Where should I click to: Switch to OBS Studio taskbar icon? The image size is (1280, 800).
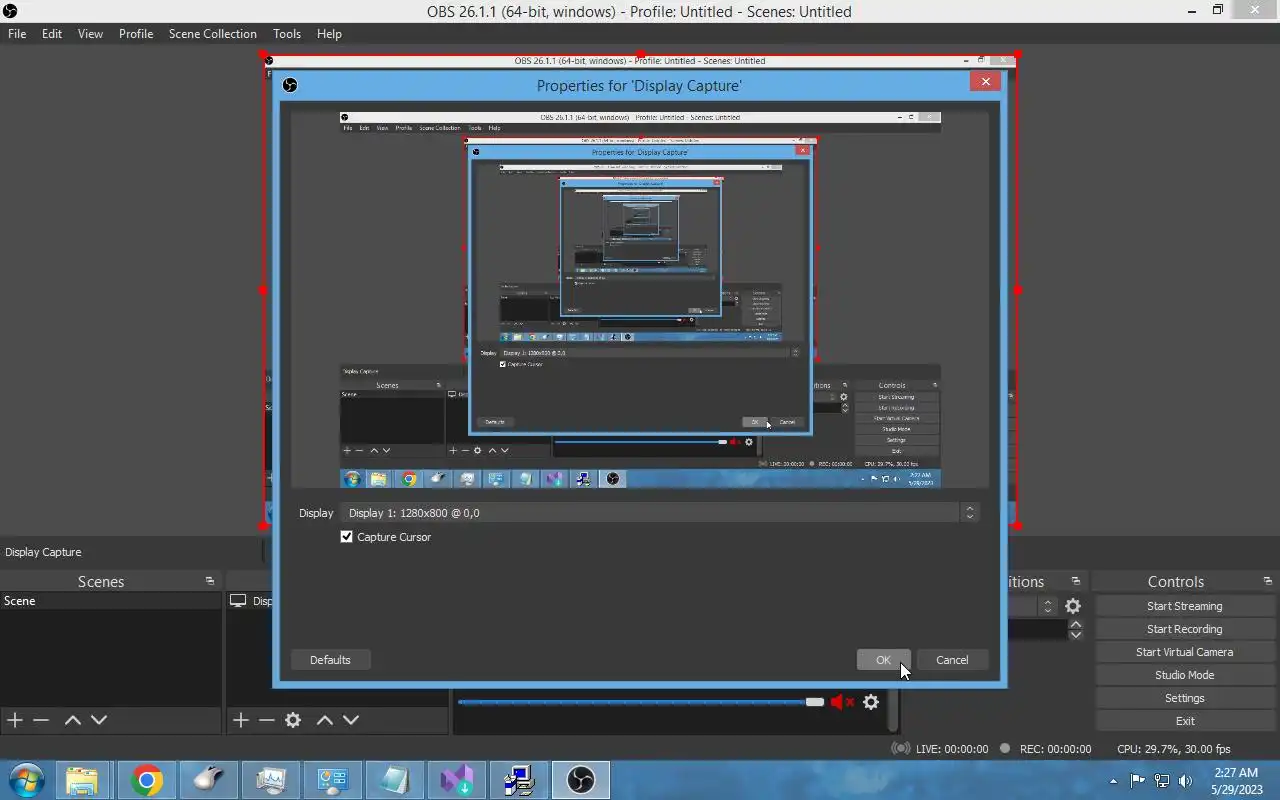[x=580, y=780]
